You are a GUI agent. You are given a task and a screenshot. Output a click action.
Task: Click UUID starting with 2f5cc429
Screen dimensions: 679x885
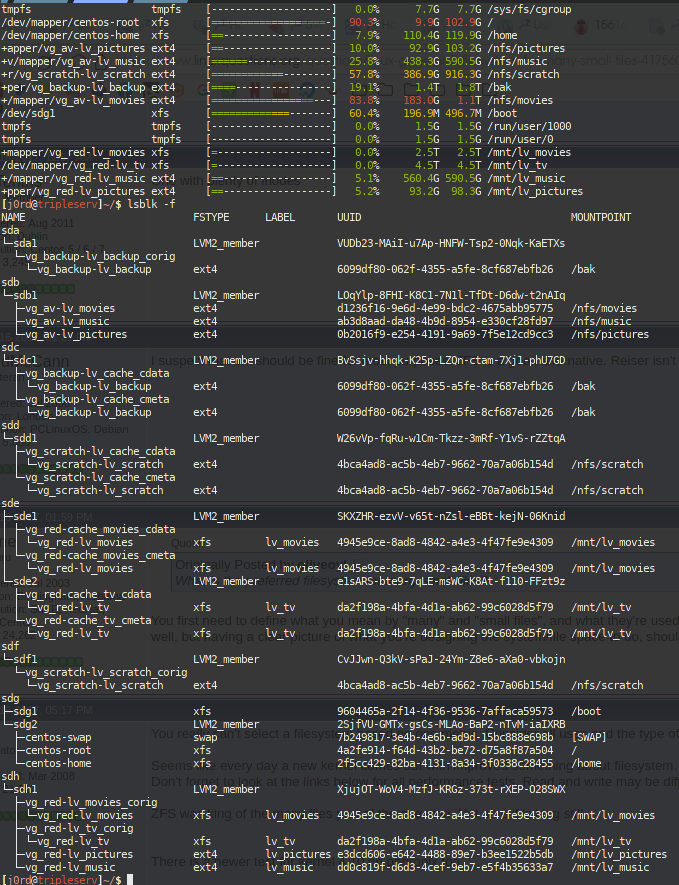point(445,763)
